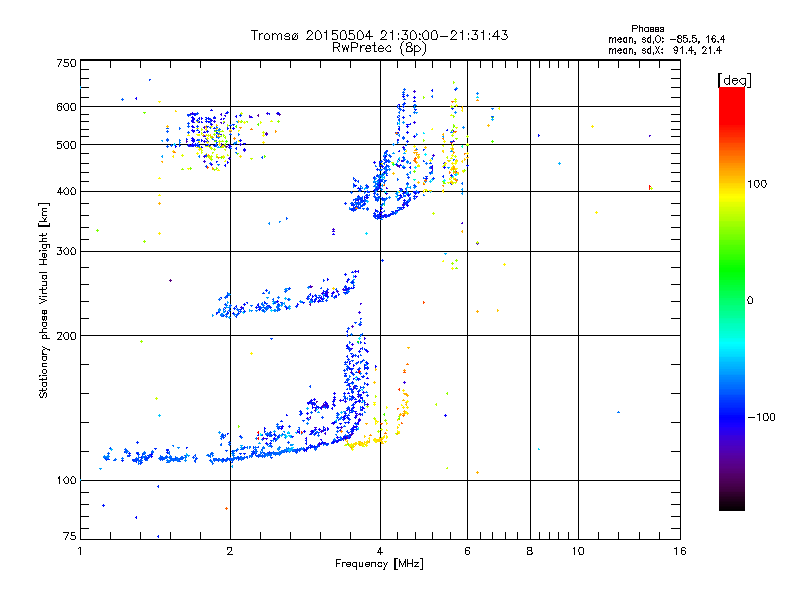800x600 pixels.
Task: Click the plot title 'Tromsø 20150504 21:30:00-21:31:43'
Action: click(379, 35)
